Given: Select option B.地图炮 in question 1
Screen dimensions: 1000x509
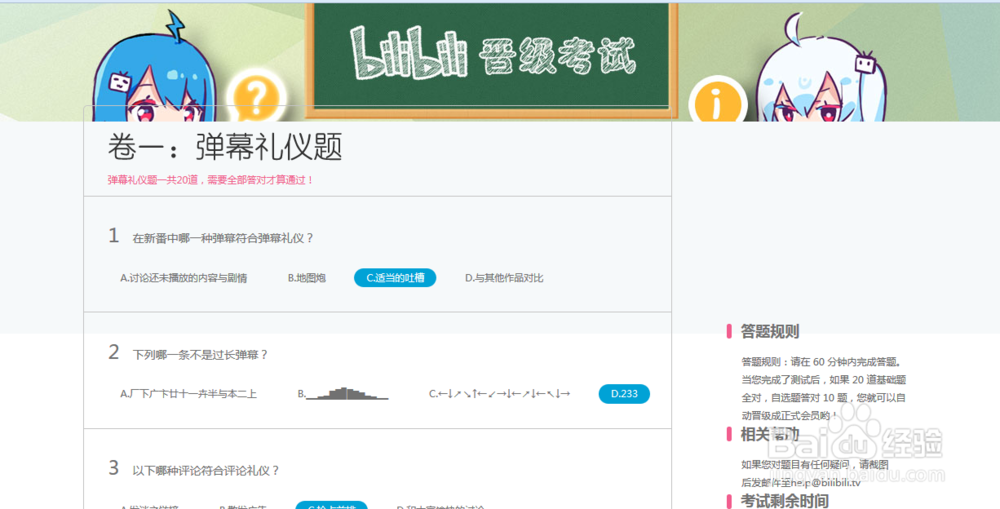Looking at the screenshot, I should pyautogui.click(x=307, y=278).
